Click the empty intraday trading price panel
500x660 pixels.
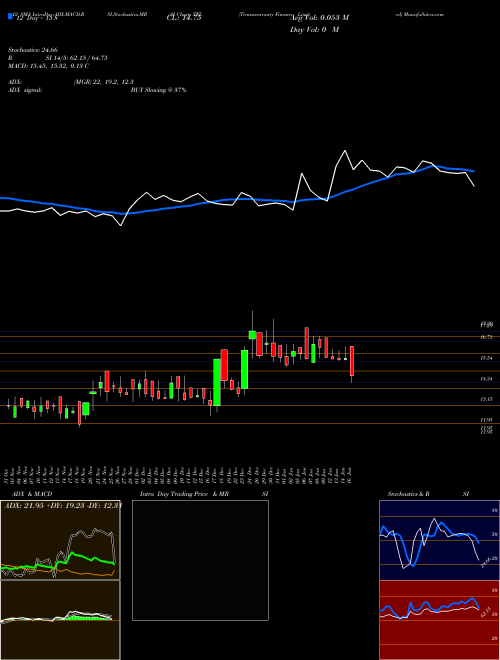(200, 560)
